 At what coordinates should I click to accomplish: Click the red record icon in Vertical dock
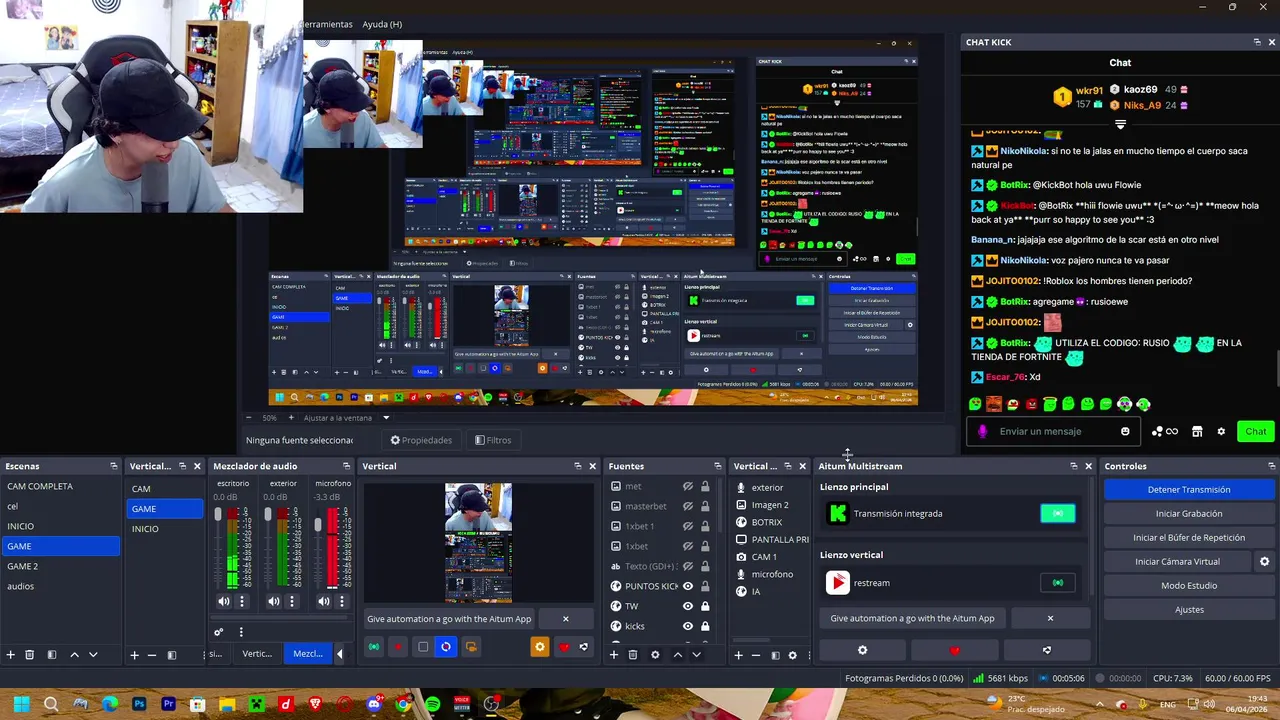coord(398,647)
